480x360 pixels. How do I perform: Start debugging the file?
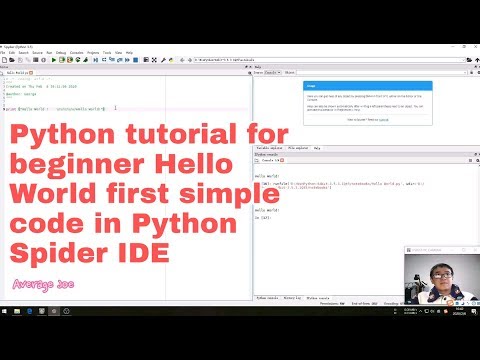96,60
